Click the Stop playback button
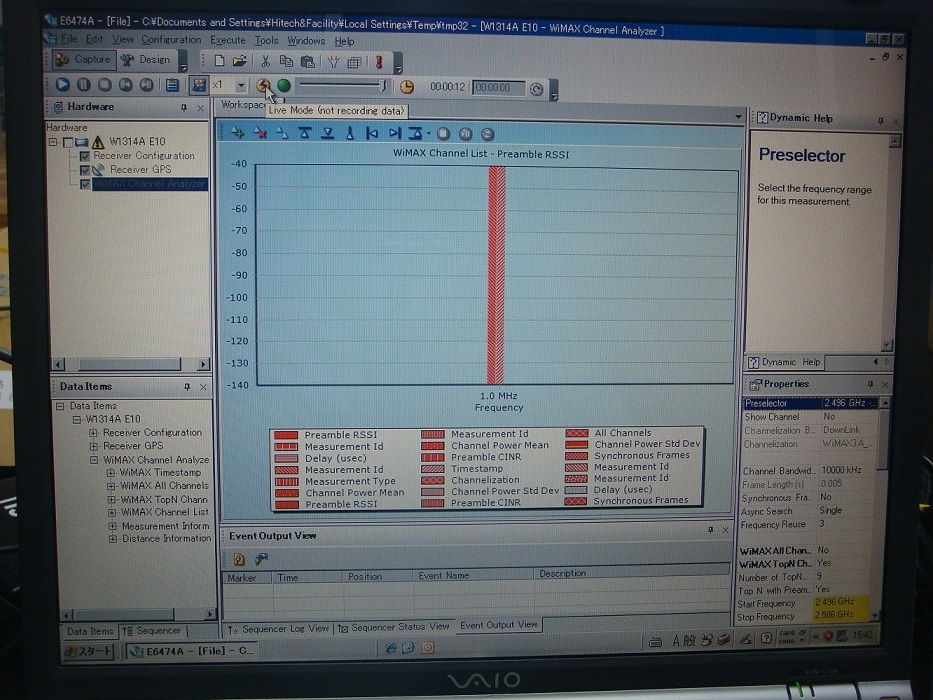The width and height of the screenshot is (933, 700). click(x=105, y=85)
